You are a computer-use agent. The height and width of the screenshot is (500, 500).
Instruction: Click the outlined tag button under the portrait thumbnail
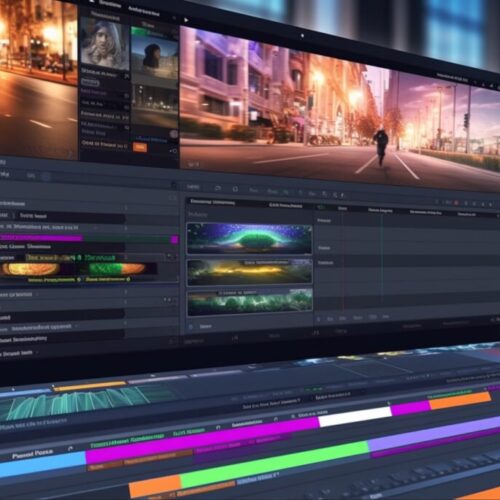[89, 82]
